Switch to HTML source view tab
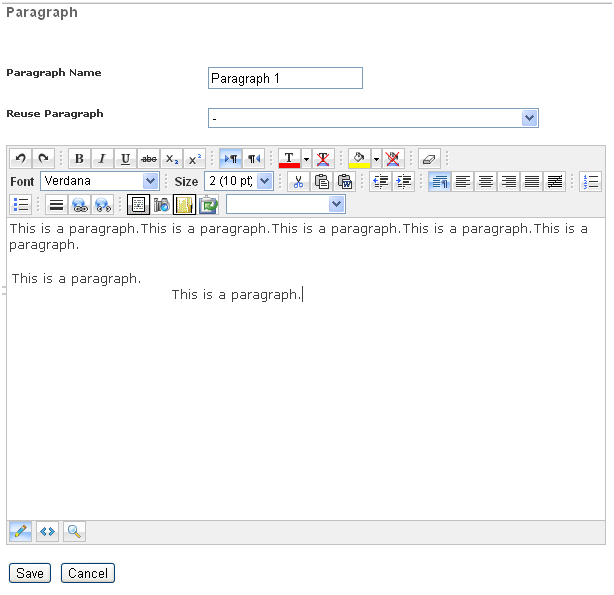614x595 pixels. pyautogui.click(x=47, y=532)
